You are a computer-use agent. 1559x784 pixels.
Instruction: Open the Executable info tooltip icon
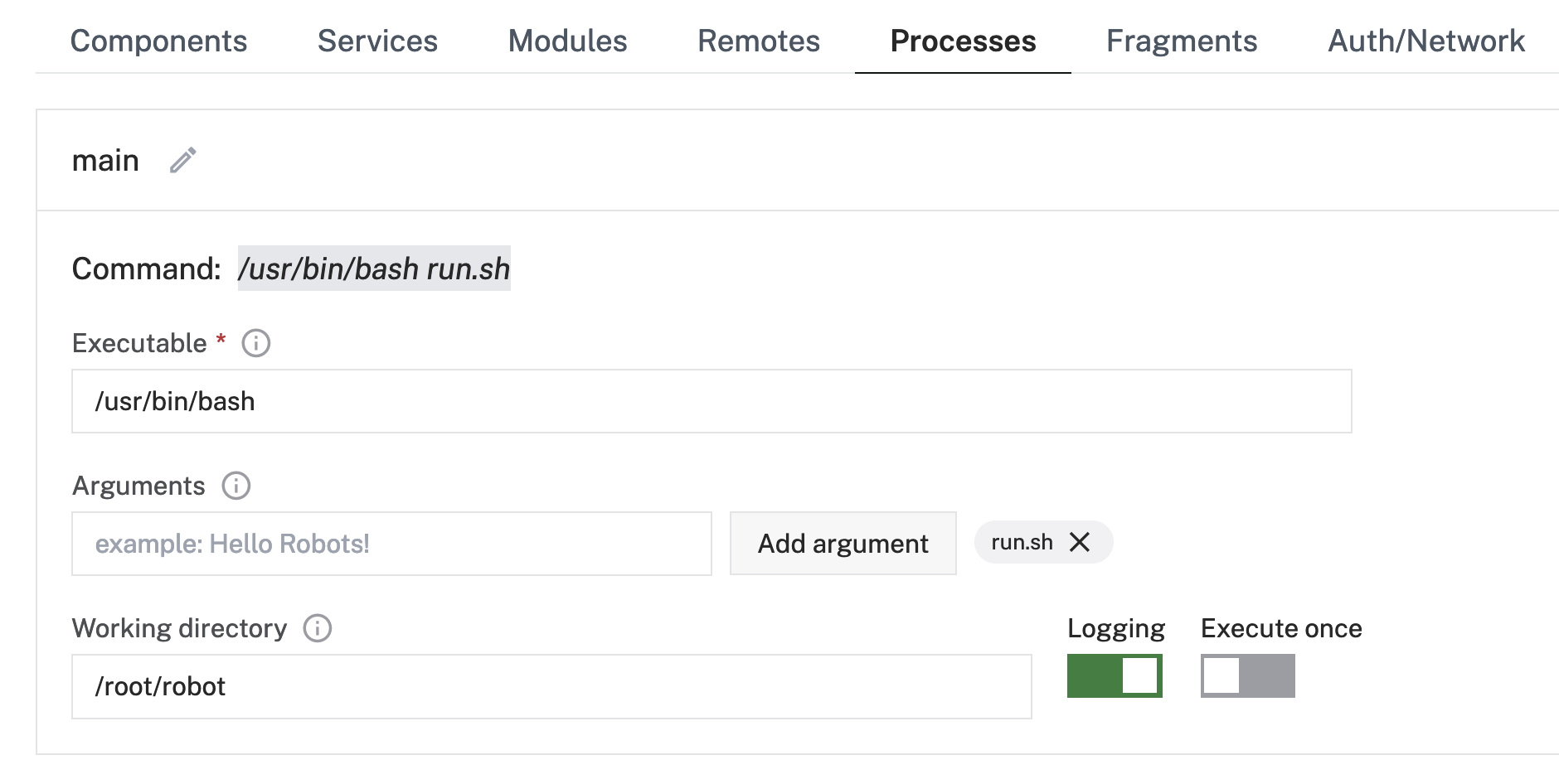click(x=255, y=343)
